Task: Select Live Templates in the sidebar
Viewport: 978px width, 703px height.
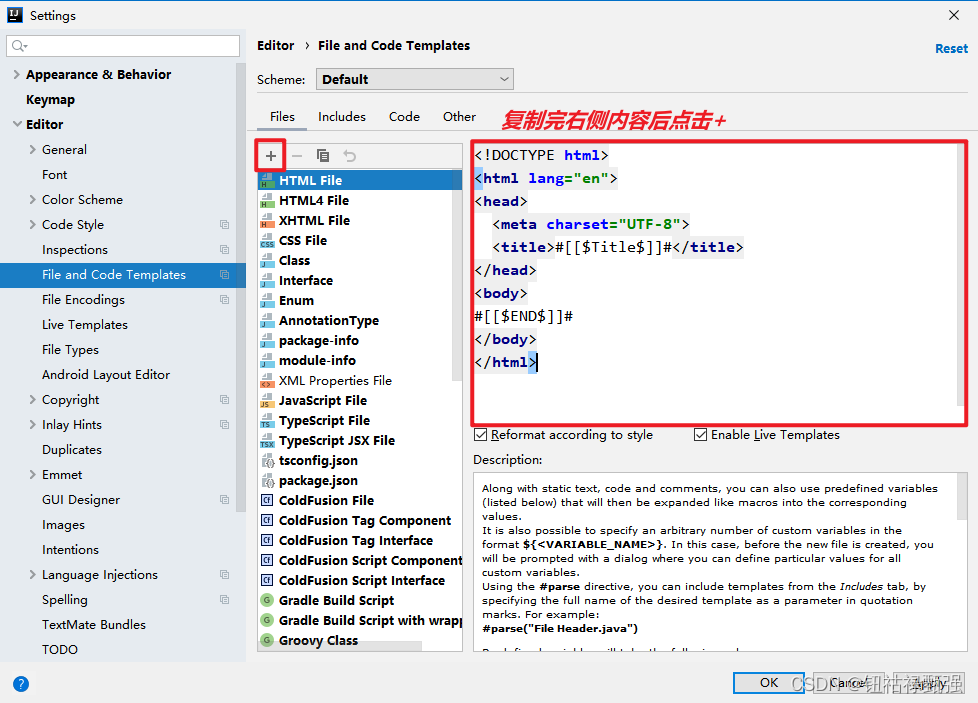Action: [x=84, y=324]
